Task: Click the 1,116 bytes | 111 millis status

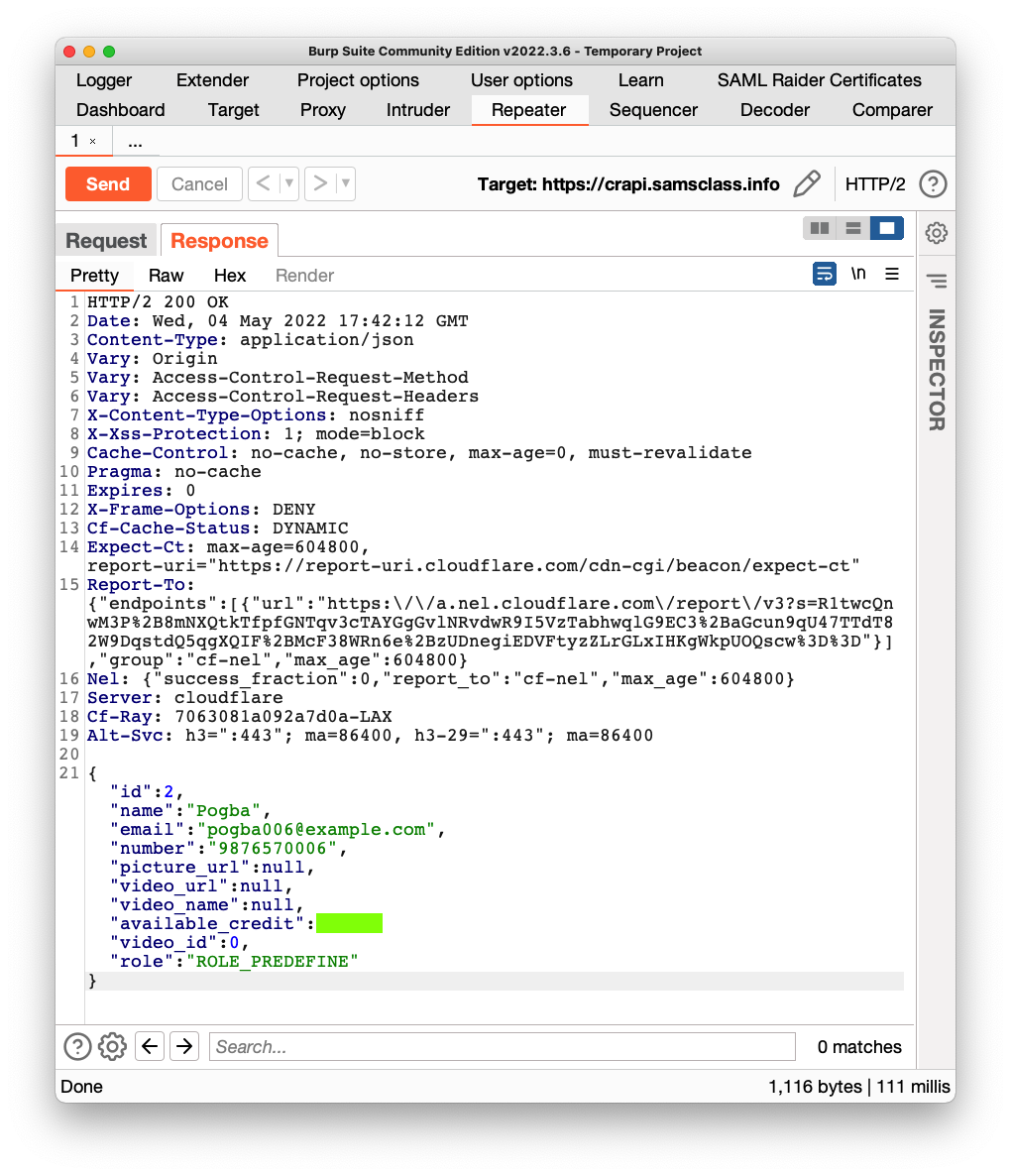Action: [x=859, y=1087]
